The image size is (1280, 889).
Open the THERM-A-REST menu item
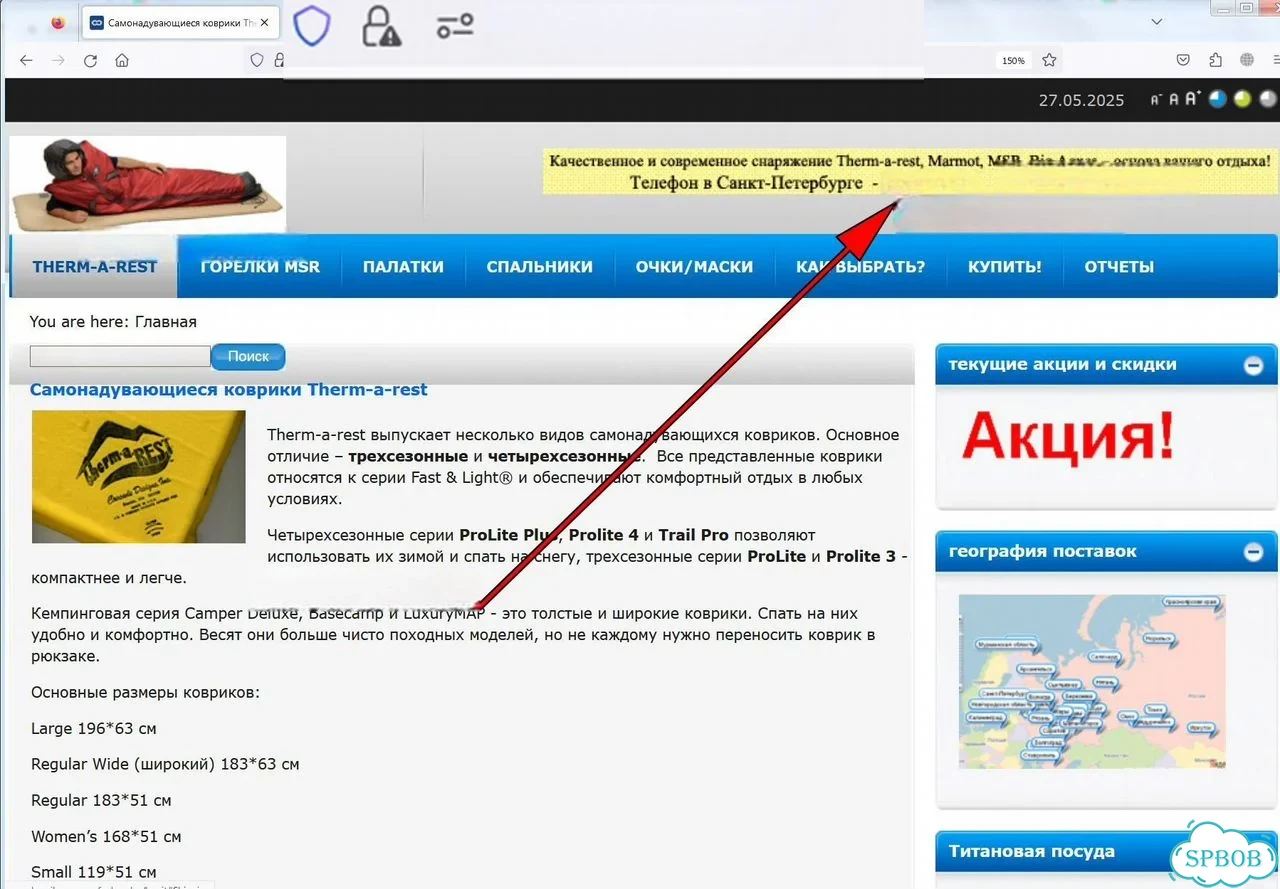(94, 267)
